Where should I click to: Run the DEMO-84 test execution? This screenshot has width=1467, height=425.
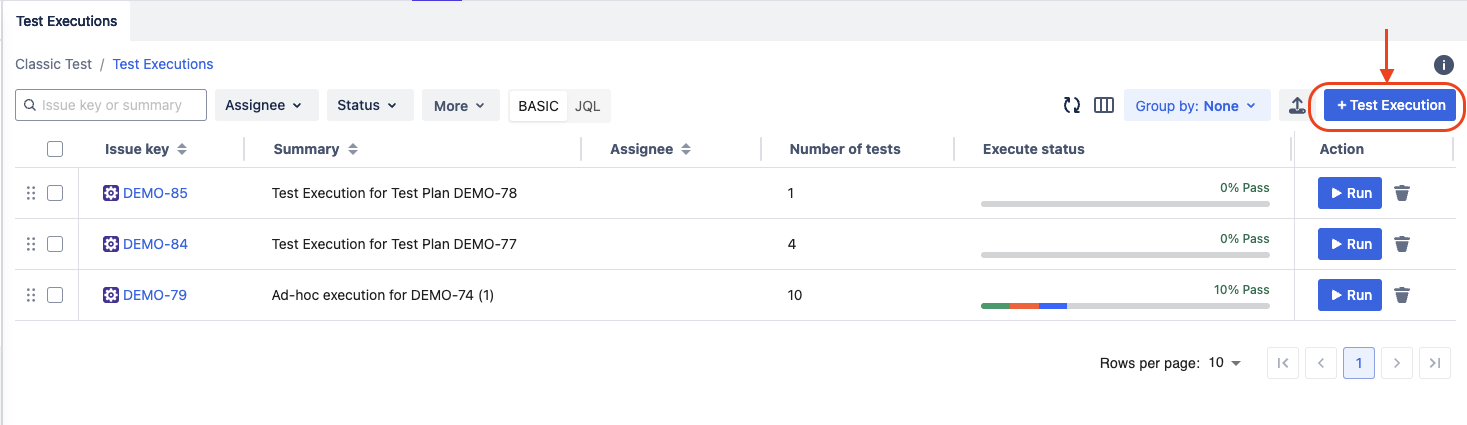(x=1349, y=244)
